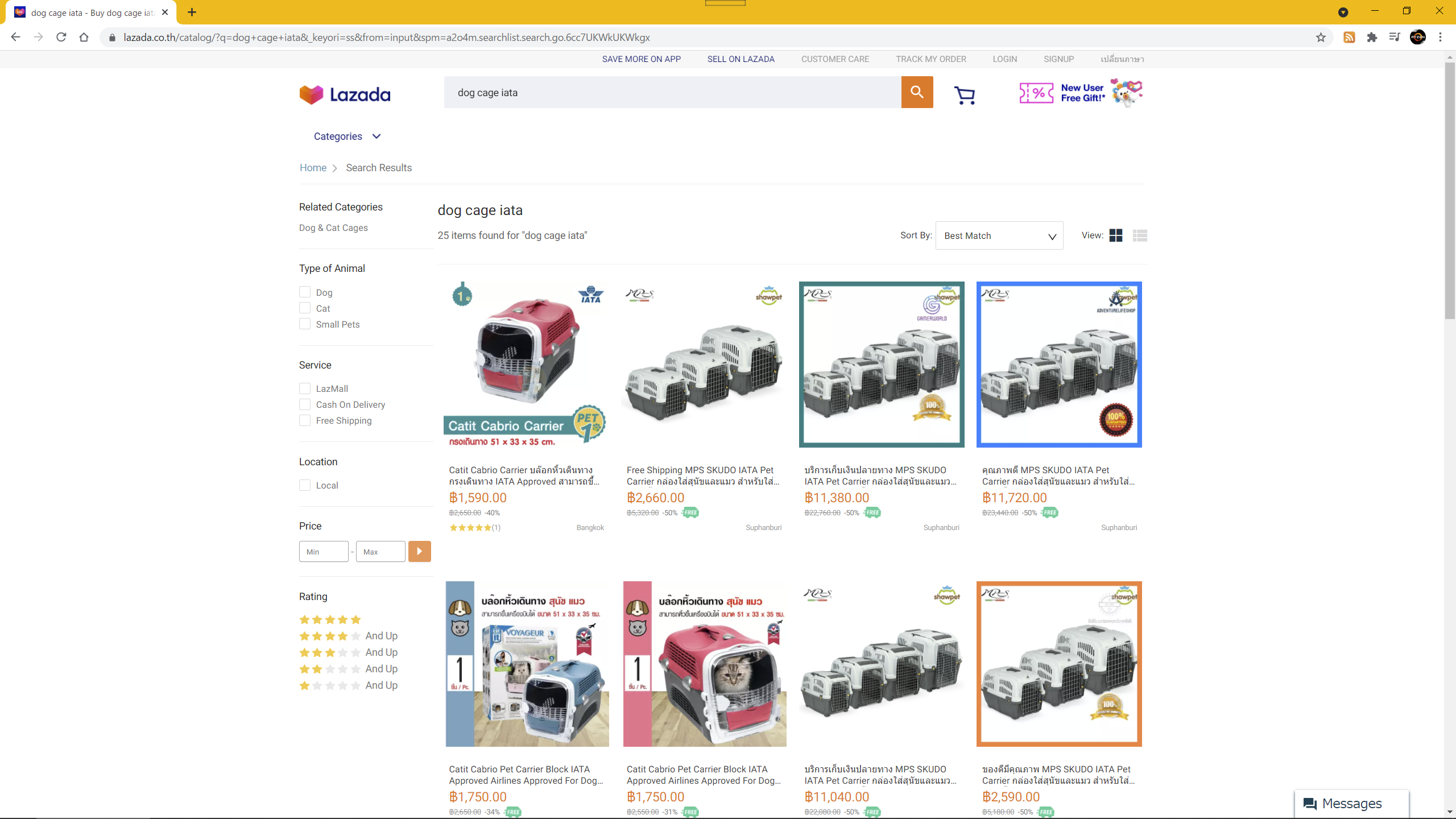Open the Chrome profile avatar

coord(1418,37)
